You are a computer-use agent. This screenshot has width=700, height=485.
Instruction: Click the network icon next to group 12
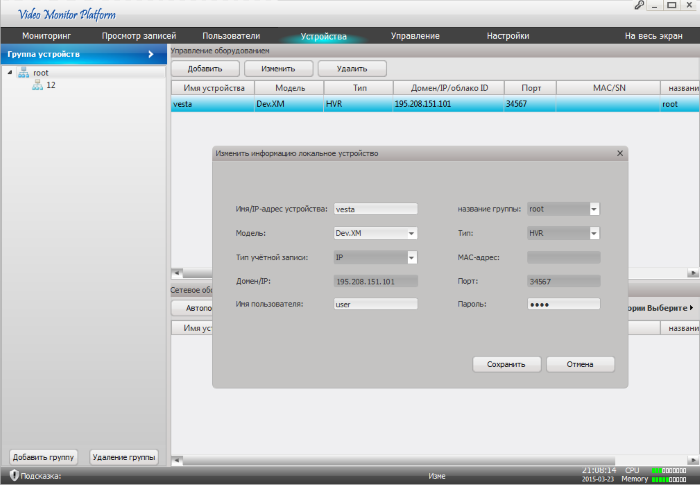pos(38,85)
